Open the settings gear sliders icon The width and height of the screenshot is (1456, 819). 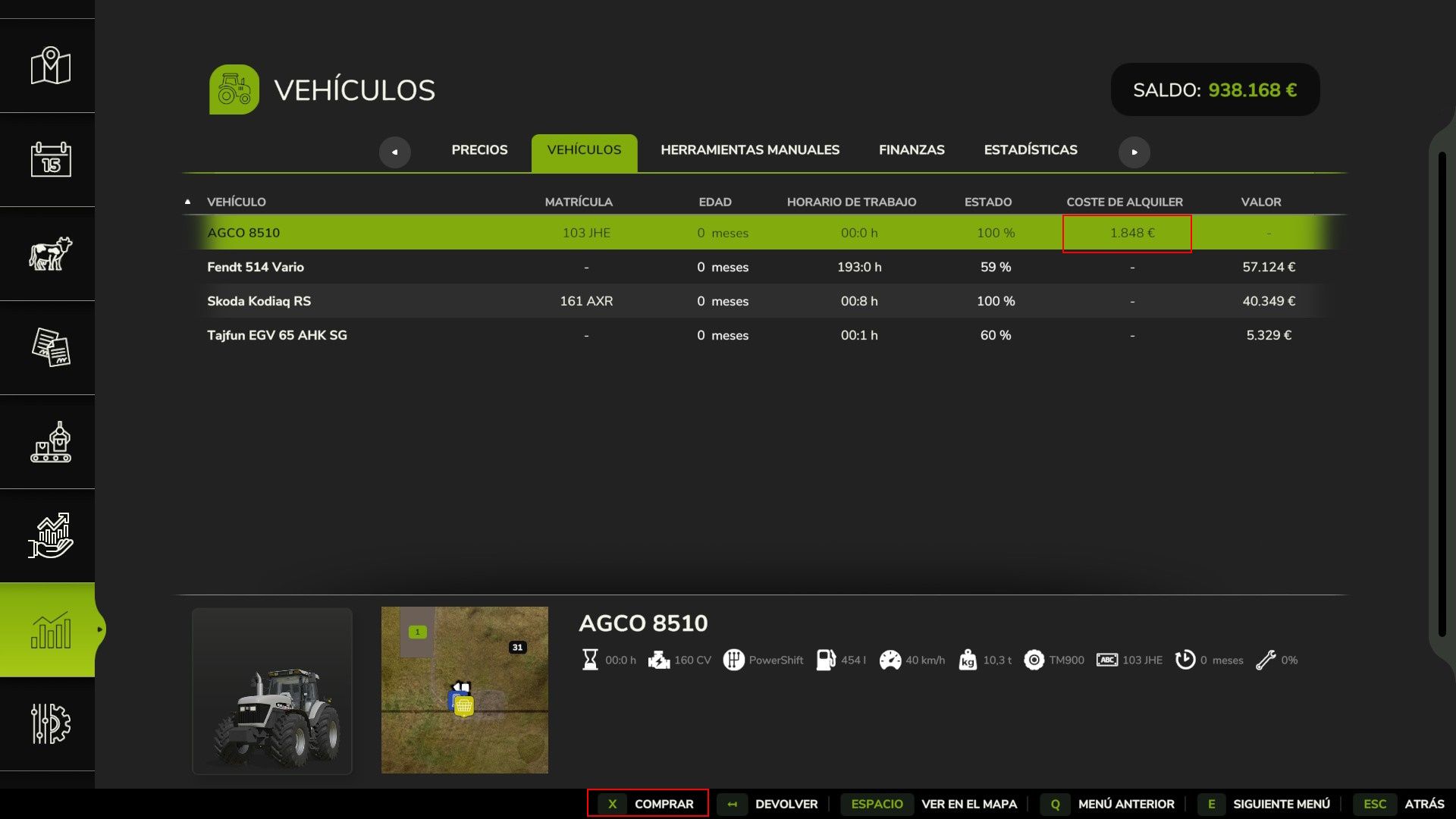pyautogui.click(x=50, y=723)
